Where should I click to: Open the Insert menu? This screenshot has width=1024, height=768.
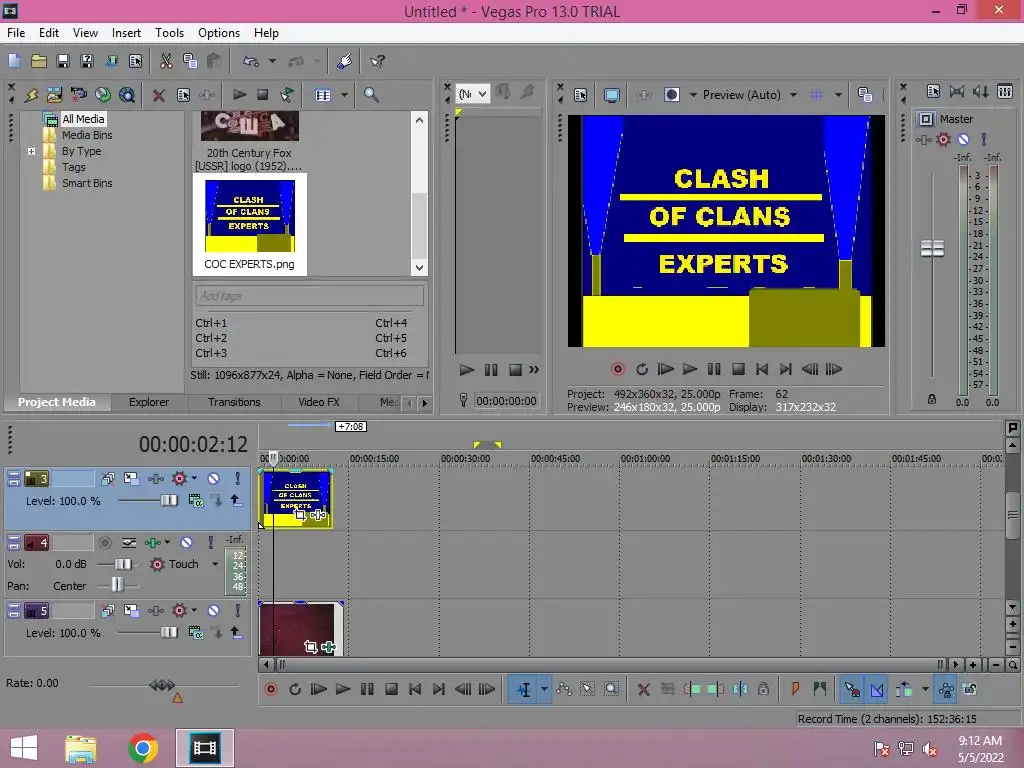tap(126, 33)
